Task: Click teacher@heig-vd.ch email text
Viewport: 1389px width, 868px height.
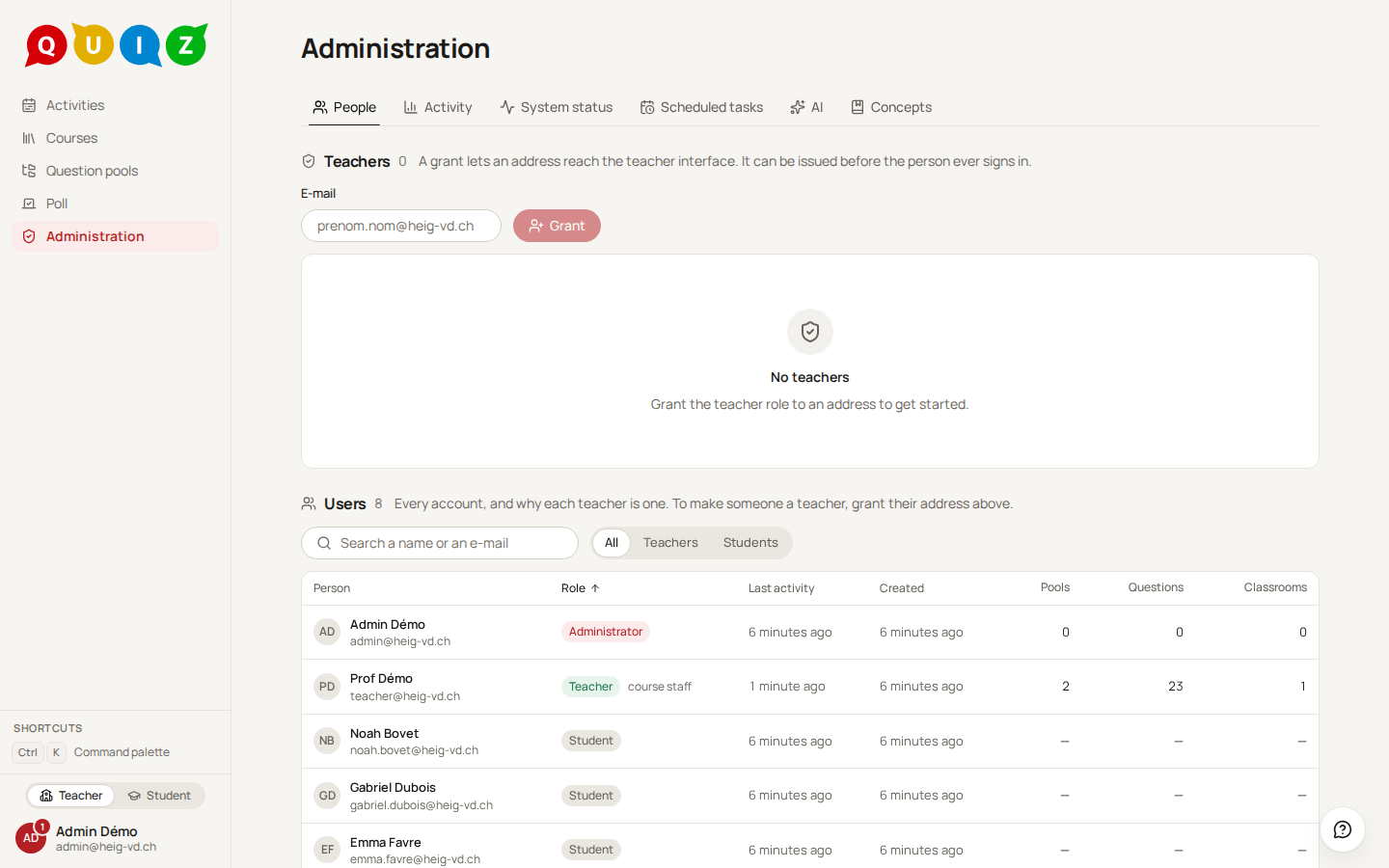Action: pos(405,696)
